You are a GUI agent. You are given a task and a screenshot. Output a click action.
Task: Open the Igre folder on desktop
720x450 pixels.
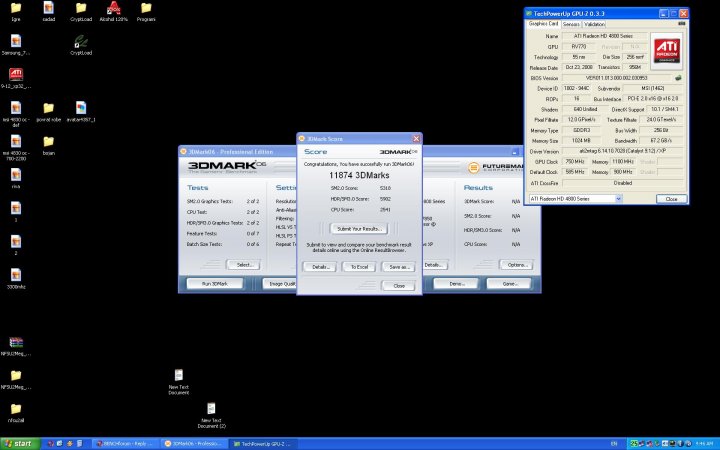tap(16, 8)
